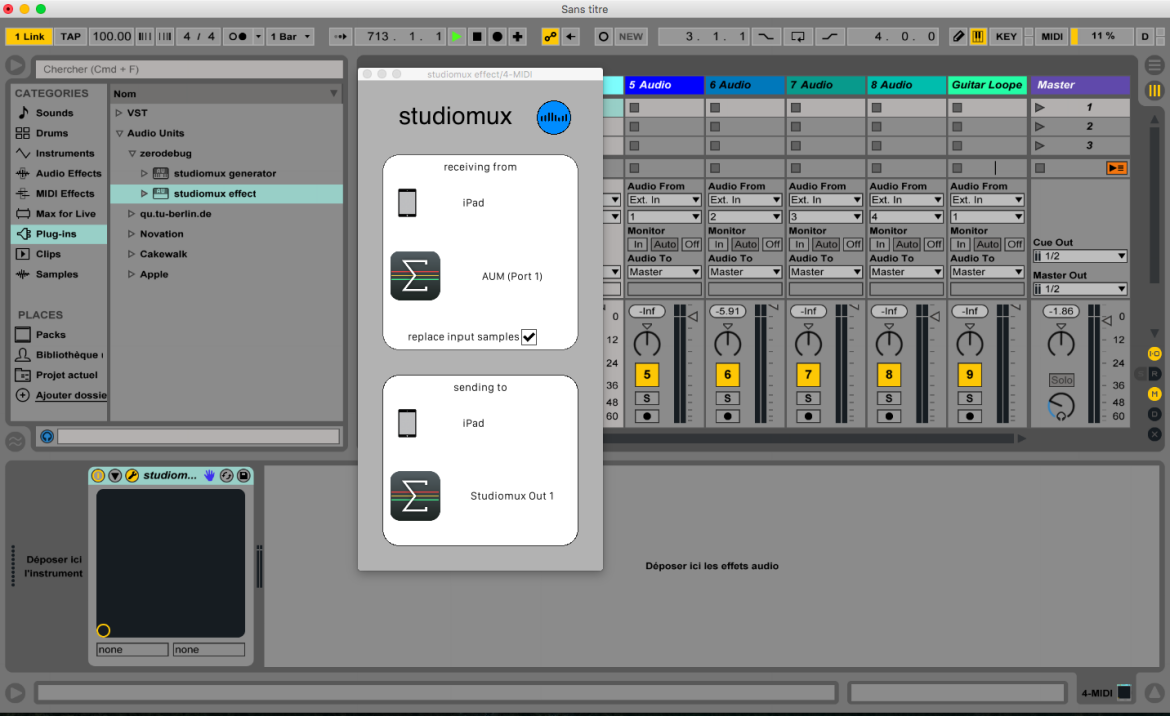Click the NEW button
This screenshot has height=716, width=1170.
pyautogui.click(x=631, y=37)
